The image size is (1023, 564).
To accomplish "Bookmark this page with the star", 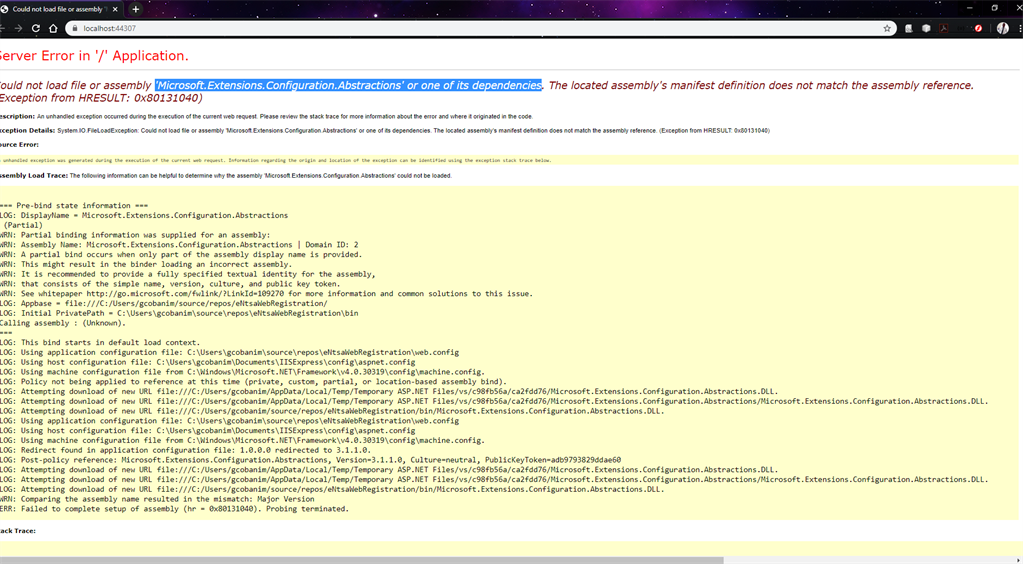I will [x=887, y=29].
